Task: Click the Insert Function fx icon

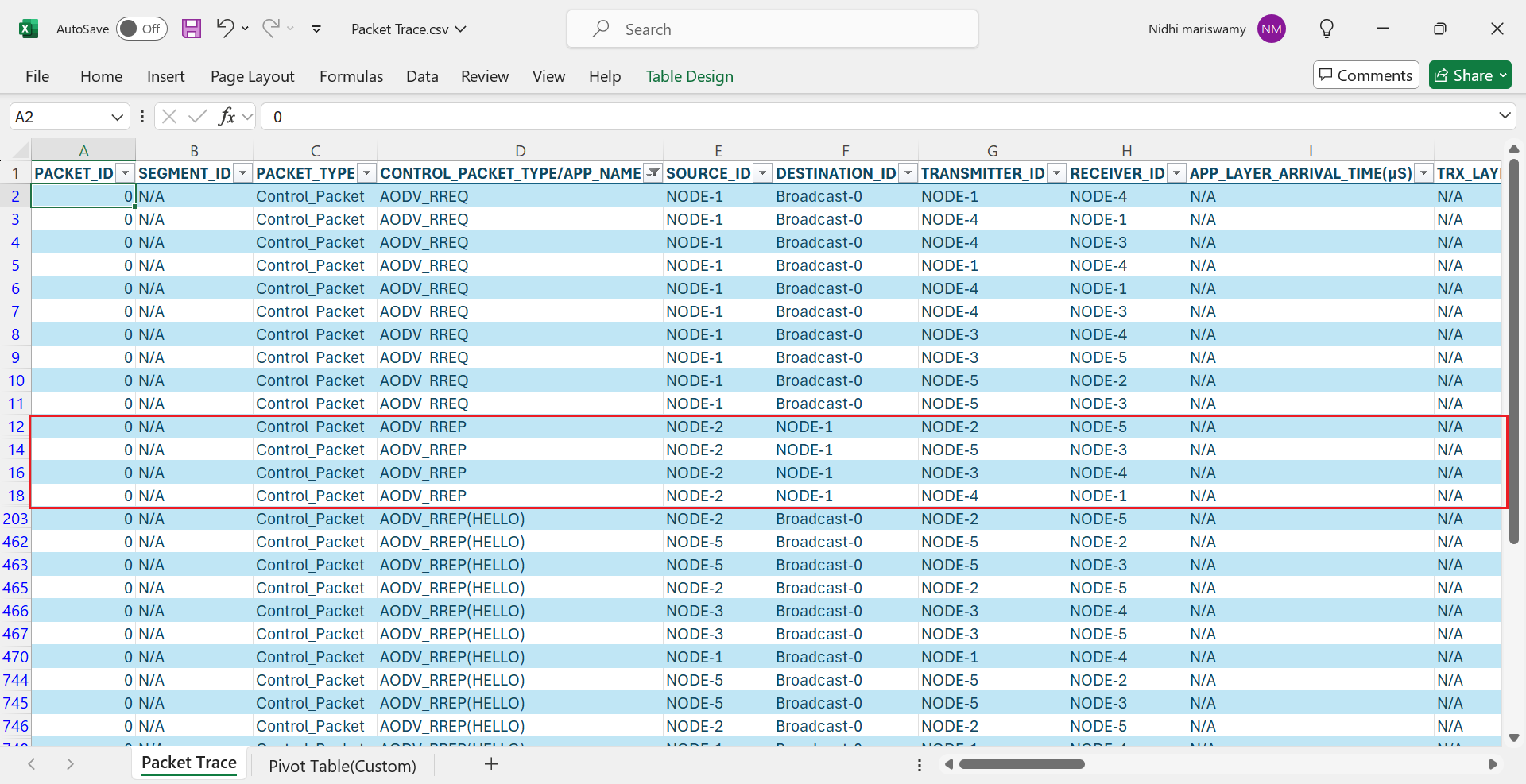Action: [x=227, y=117]
